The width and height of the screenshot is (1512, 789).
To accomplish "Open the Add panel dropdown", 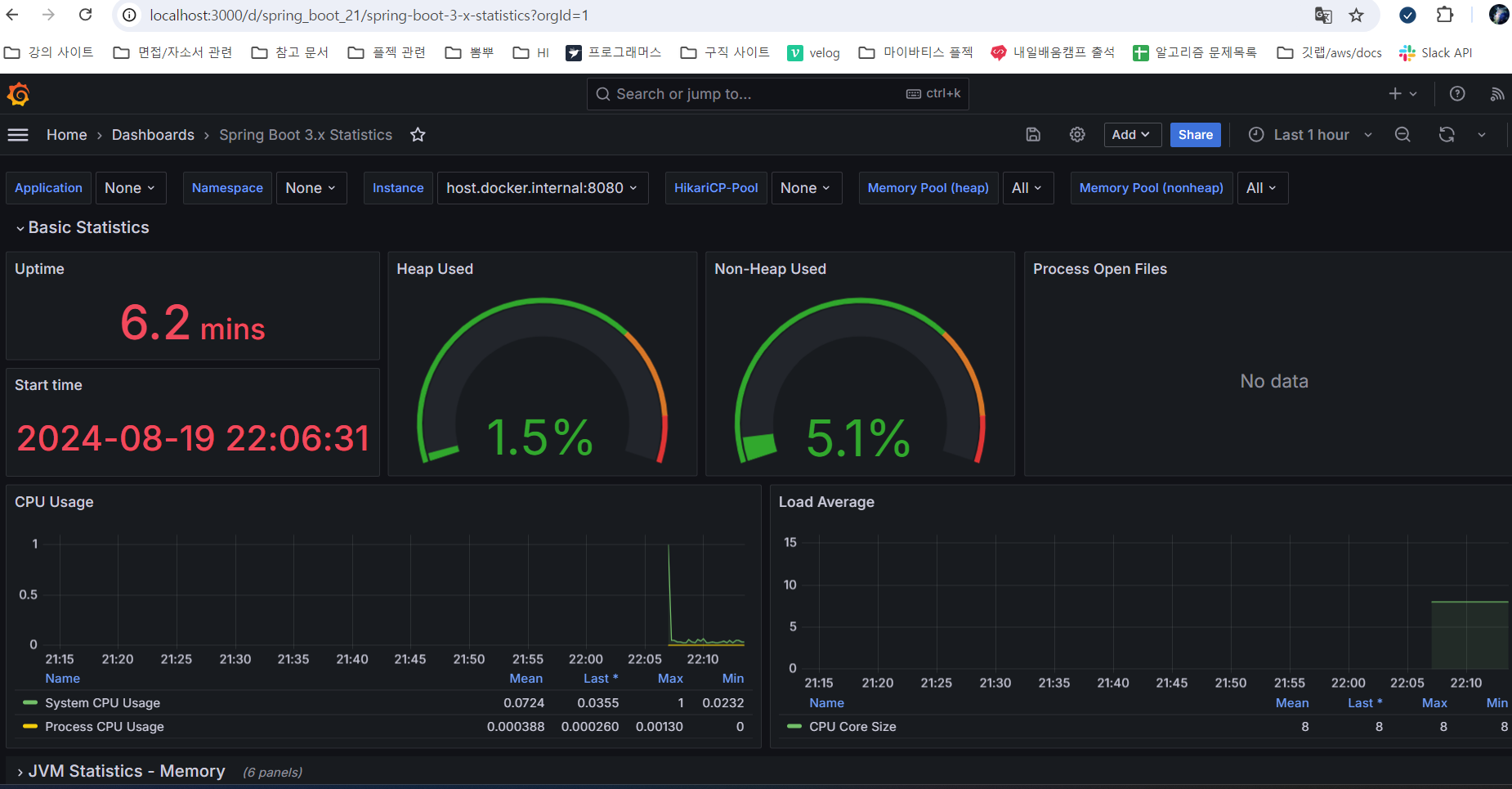I will [x=1132, y=135].
